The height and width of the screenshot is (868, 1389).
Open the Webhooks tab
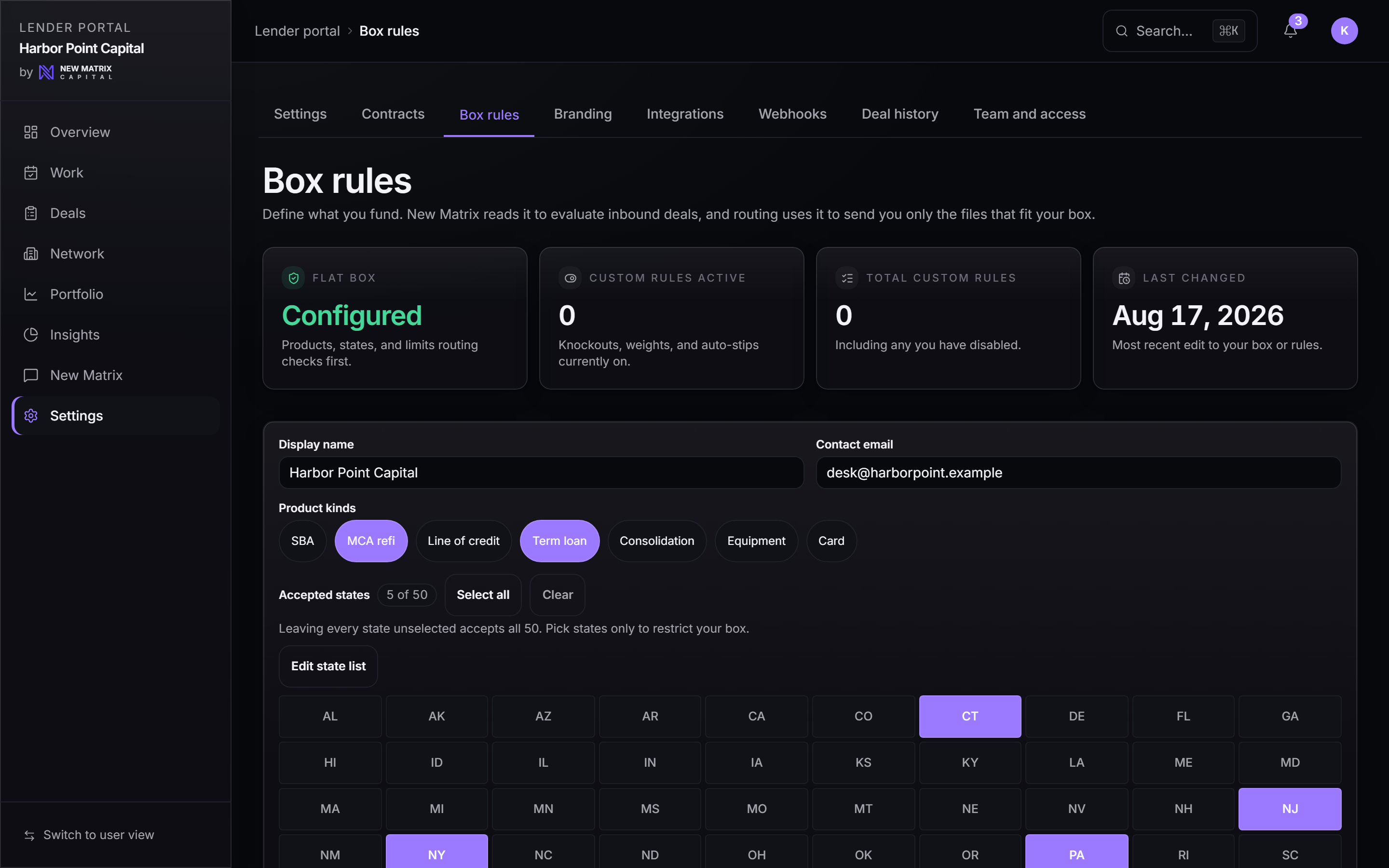pyautogui.click(x=792, y=114)
